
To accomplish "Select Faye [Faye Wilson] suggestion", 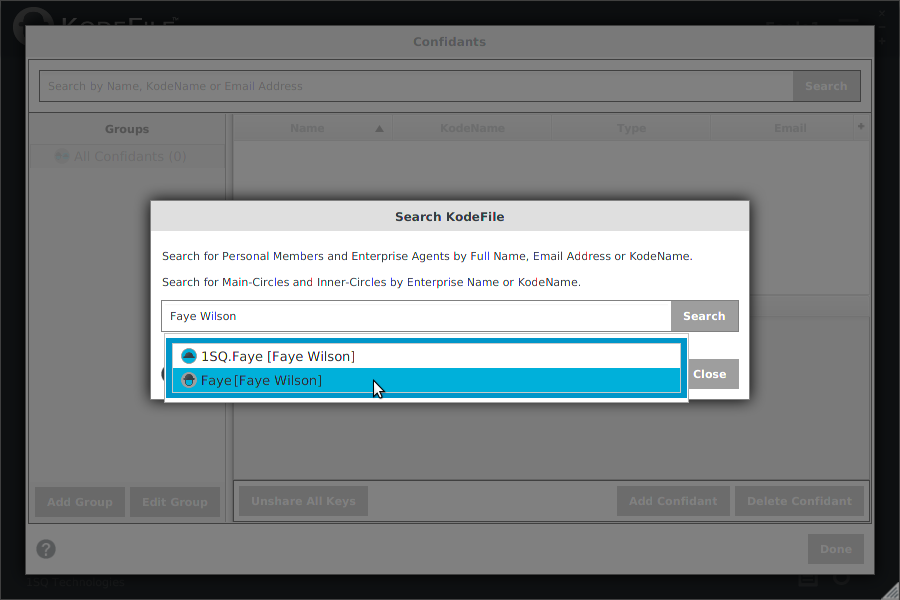I will 426,381.
